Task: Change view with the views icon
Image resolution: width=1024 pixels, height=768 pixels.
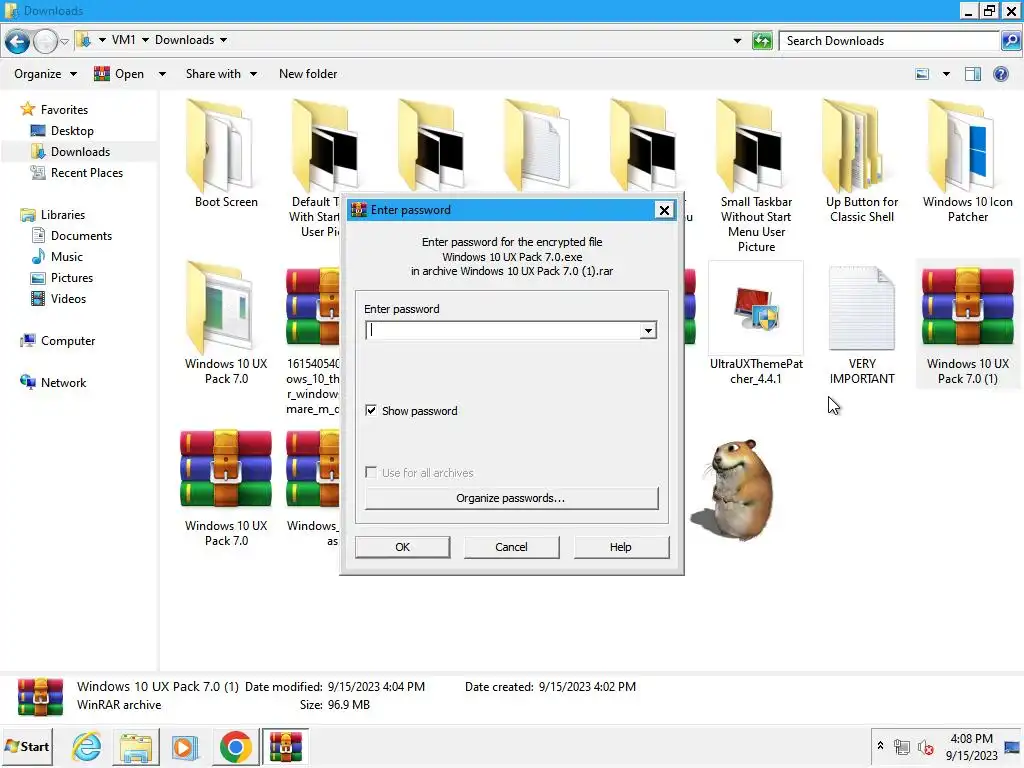Action: pos(922,74)
